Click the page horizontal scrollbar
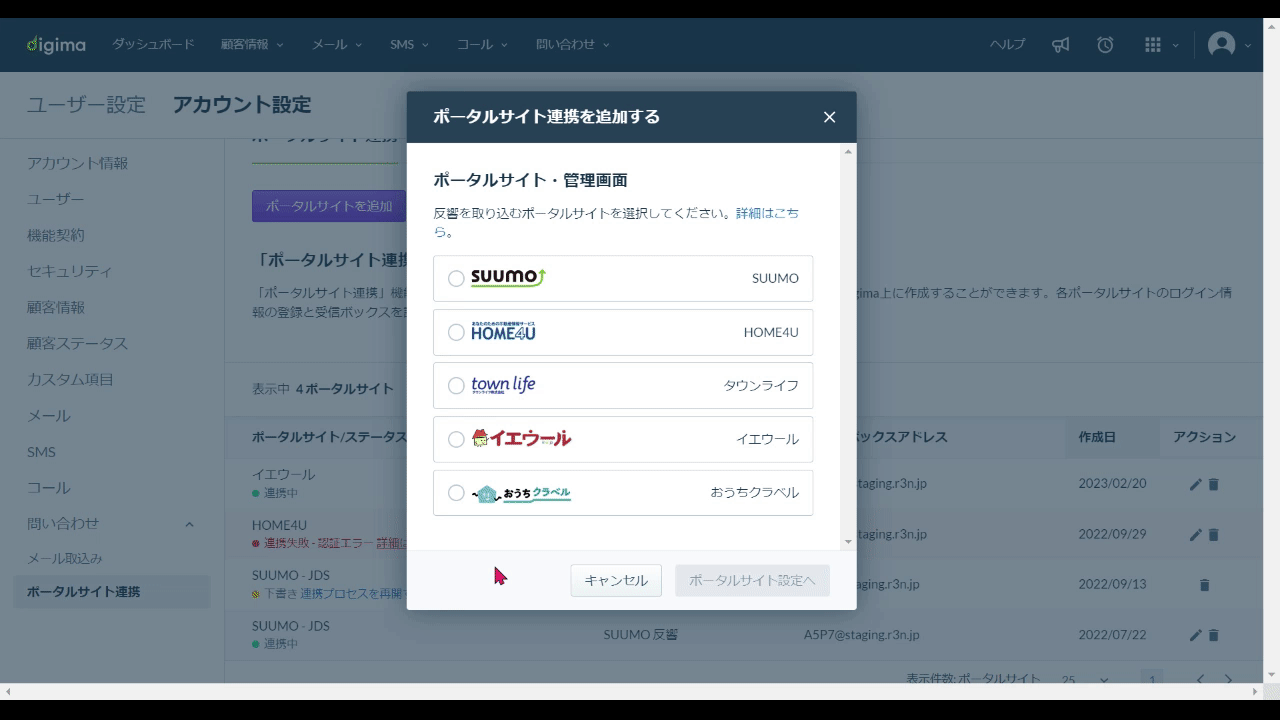This screenshot has height=720, width=1280. pyautogui.click(x=631, y=691)
